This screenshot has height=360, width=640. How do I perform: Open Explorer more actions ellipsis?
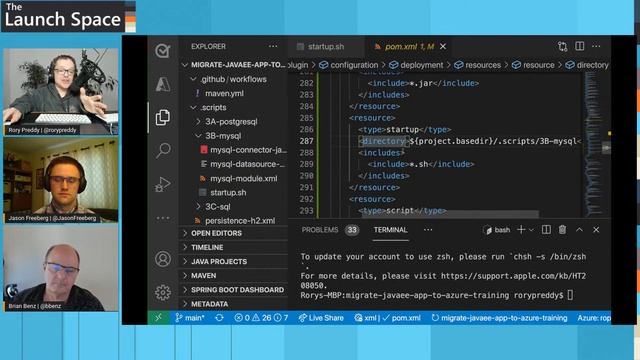click(x=273, y=47)
